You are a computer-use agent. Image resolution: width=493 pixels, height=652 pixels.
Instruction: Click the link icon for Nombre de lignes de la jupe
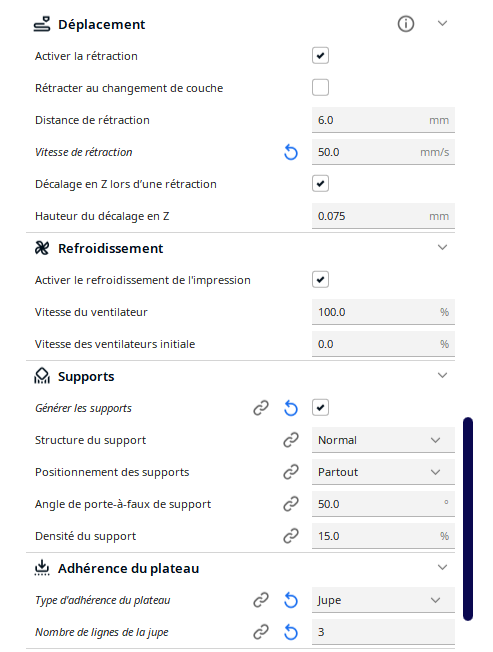261,632
